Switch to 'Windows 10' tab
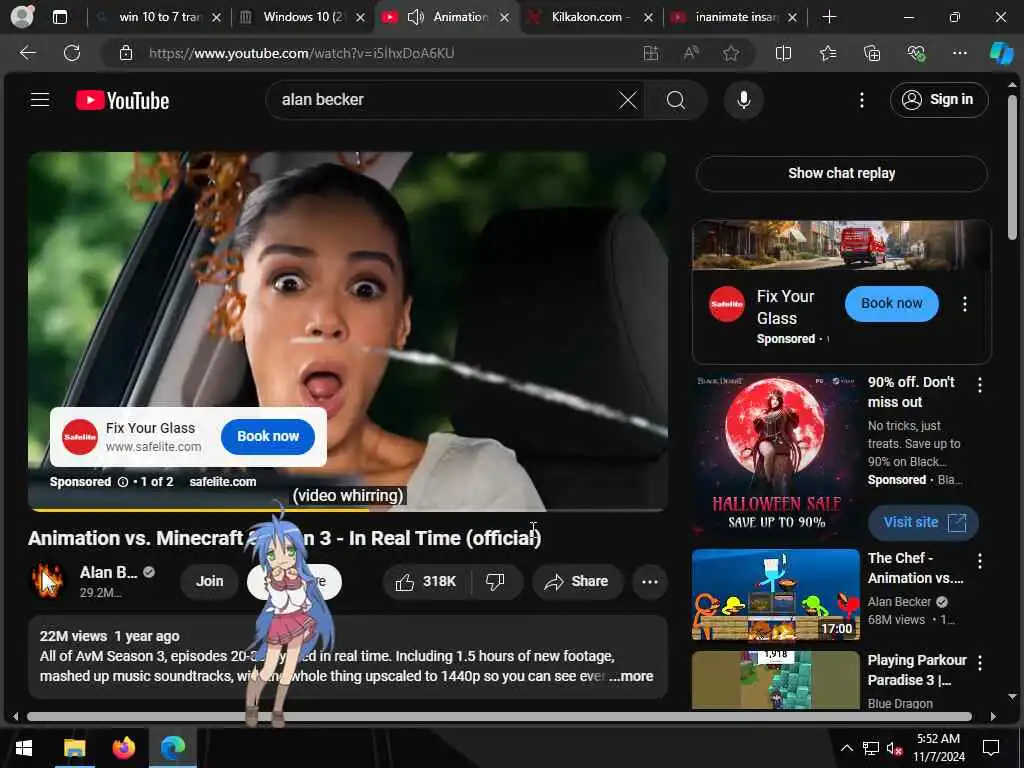 302,17
